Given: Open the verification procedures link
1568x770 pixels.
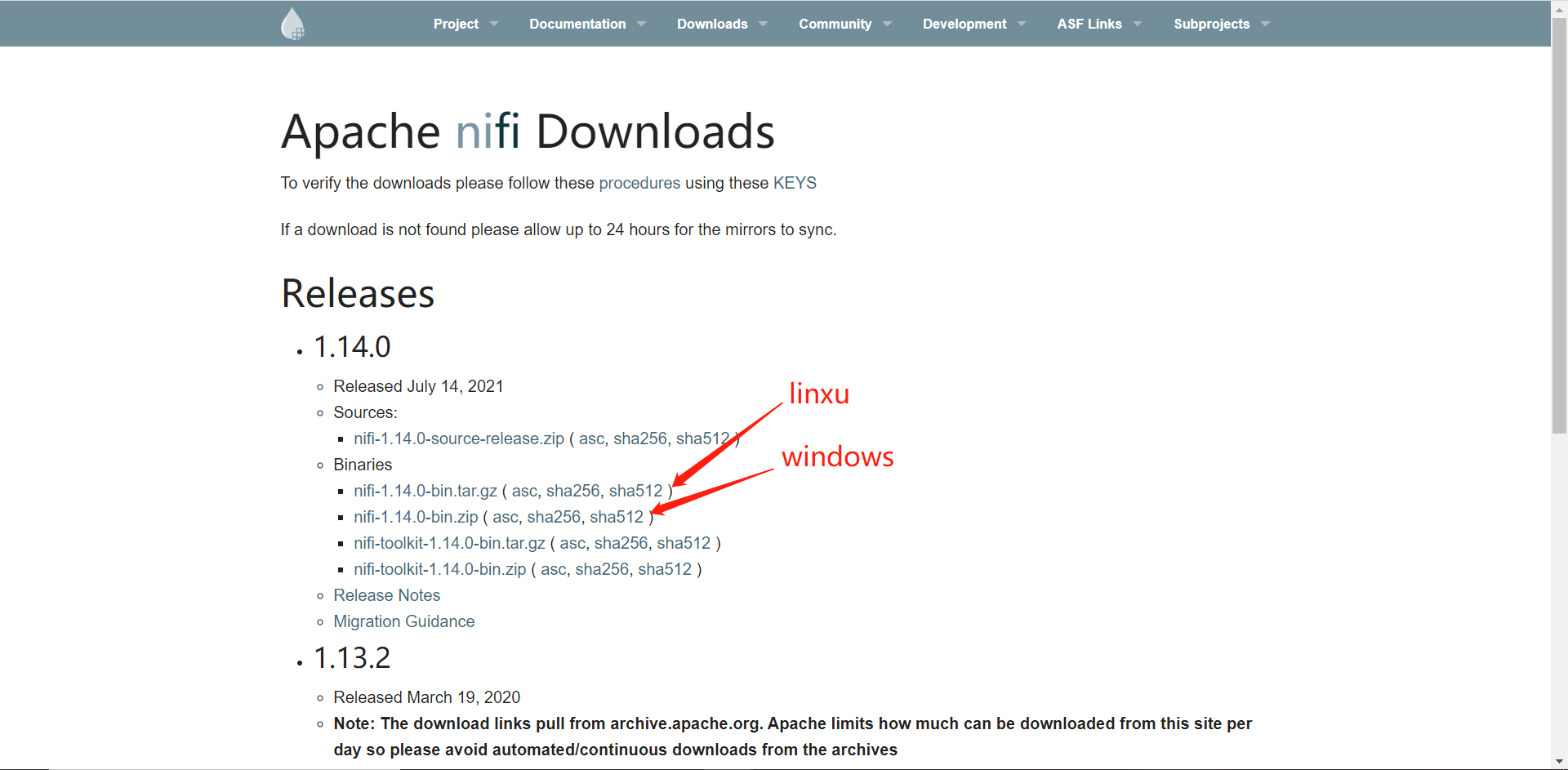Looking at the screenshot, I should pos(639,183).
